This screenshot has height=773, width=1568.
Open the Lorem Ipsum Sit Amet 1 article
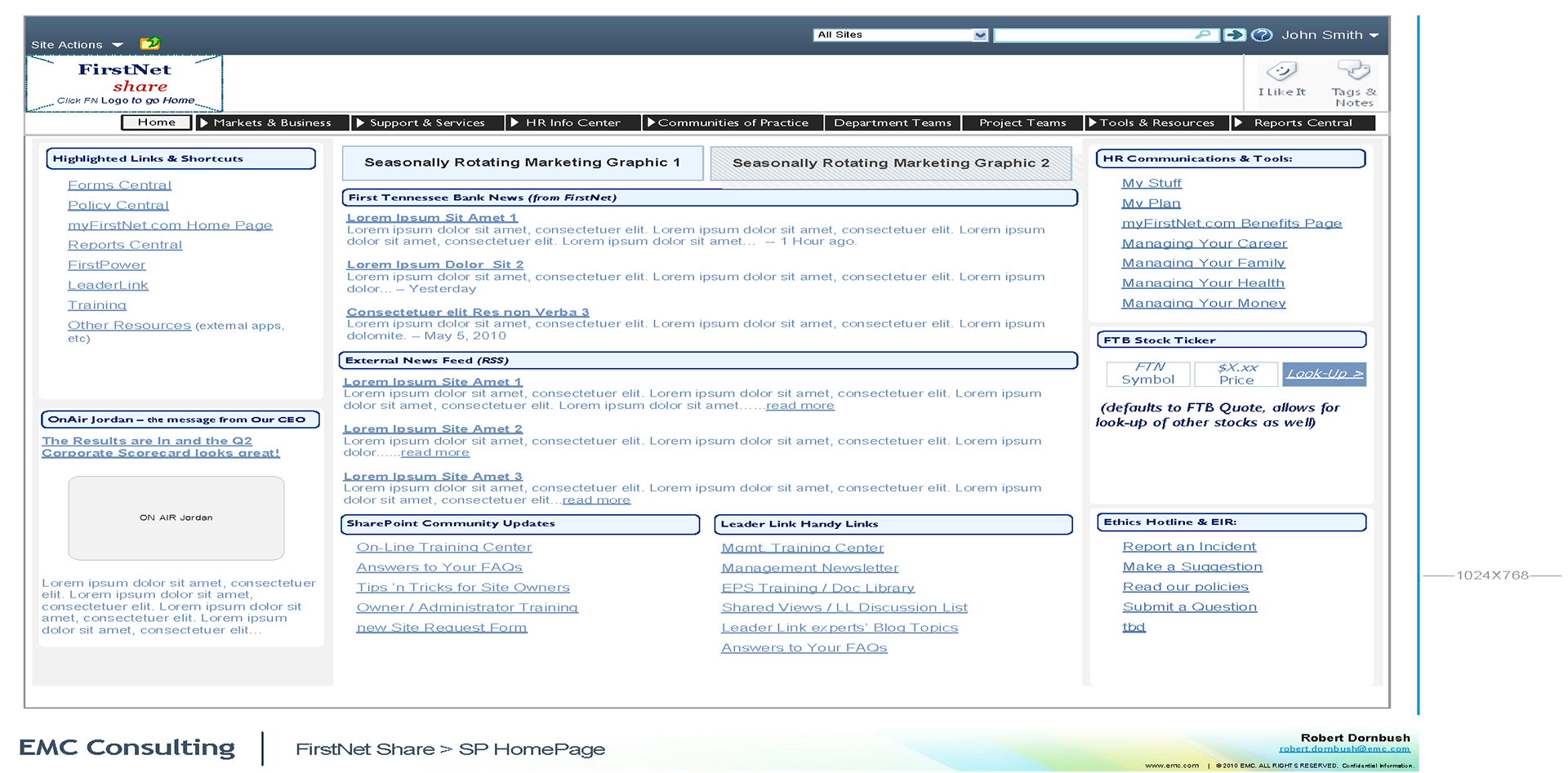[432, 218]
